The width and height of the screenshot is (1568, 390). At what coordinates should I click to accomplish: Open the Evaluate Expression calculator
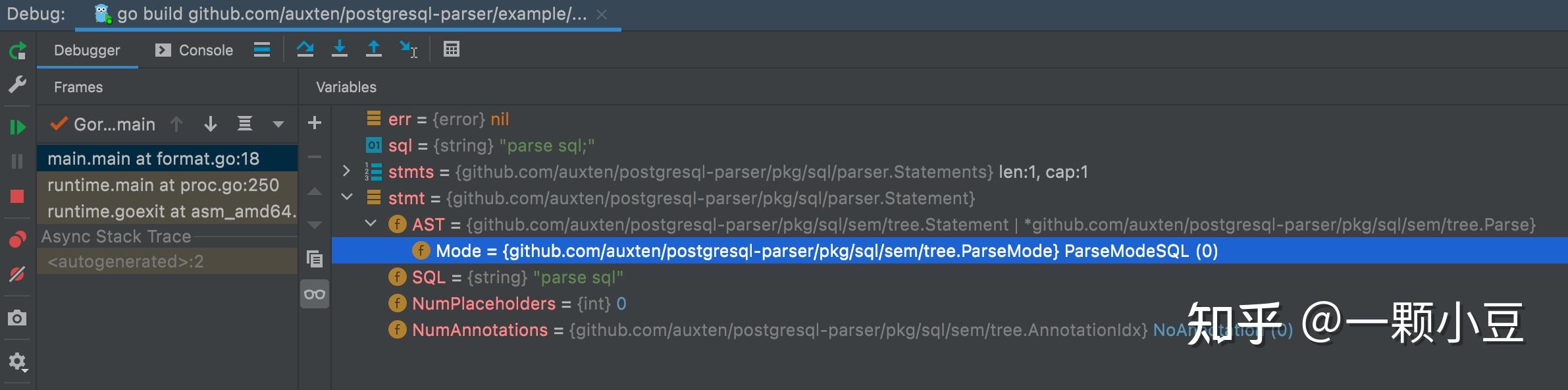click(452, 49)
